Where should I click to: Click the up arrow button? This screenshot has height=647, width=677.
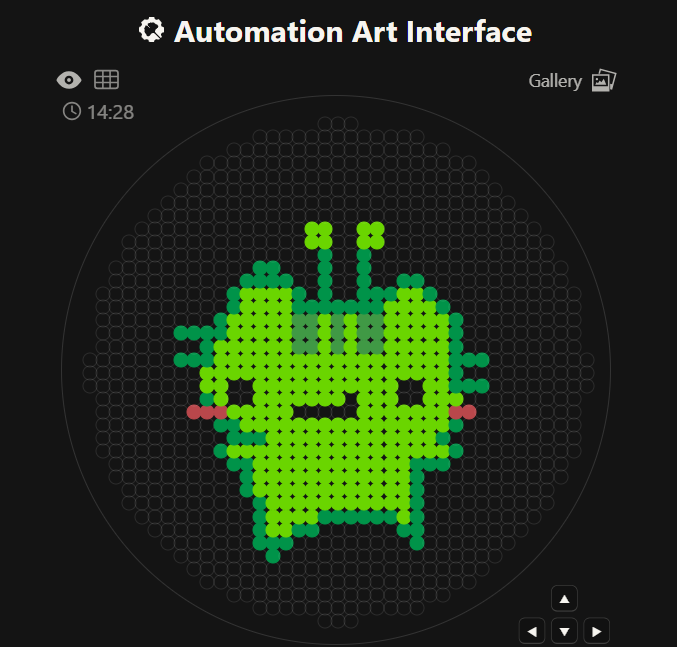pos(564,599)
